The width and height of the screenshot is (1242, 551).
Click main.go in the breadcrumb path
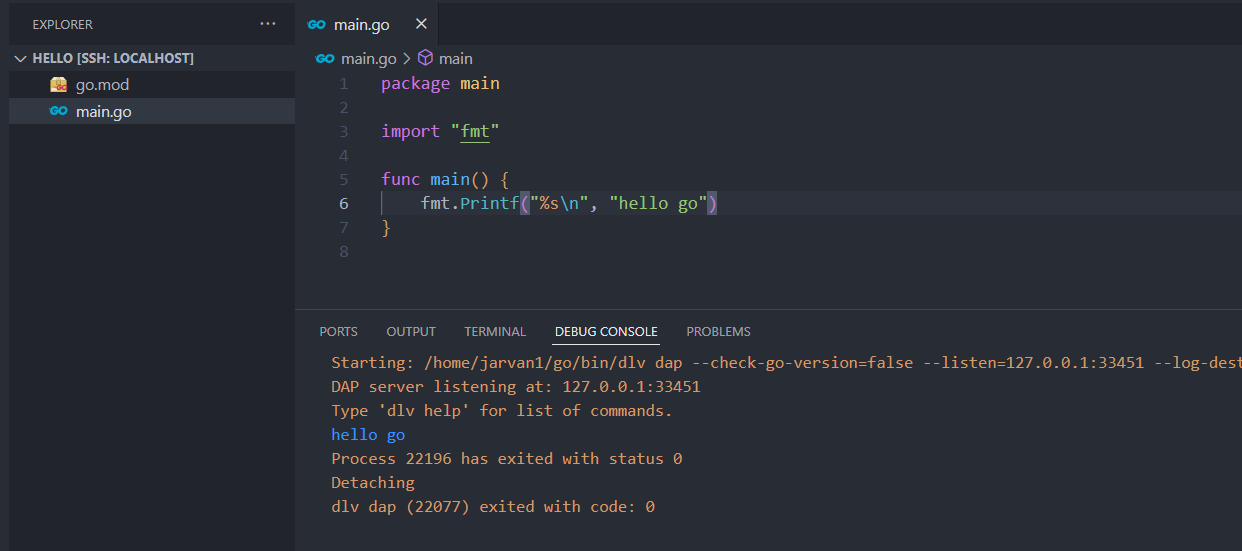(x=369, y=59)
